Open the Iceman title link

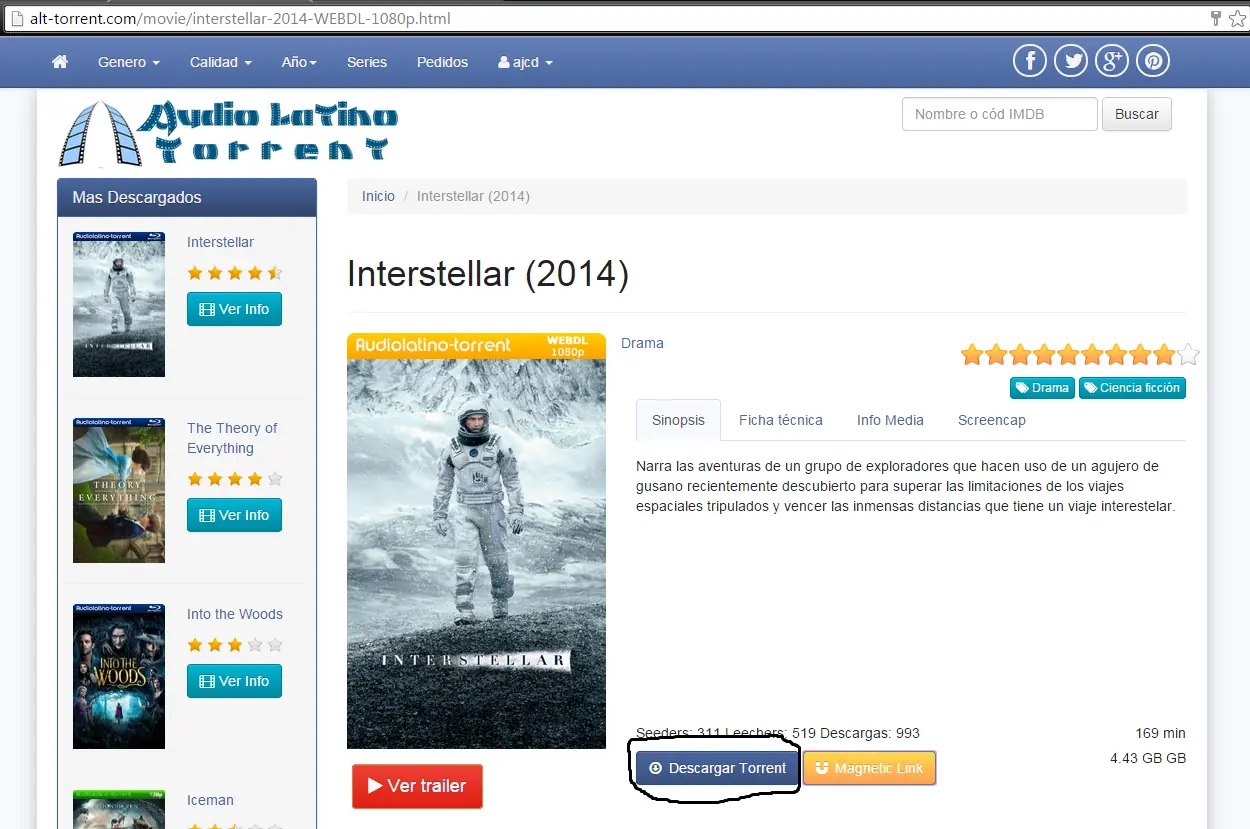click(210, 800)
